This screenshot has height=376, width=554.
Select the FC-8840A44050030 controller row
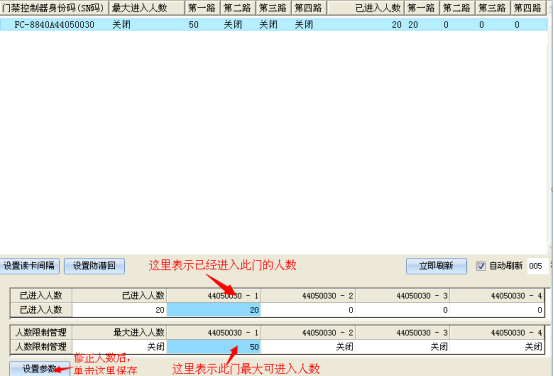point(274,24)
